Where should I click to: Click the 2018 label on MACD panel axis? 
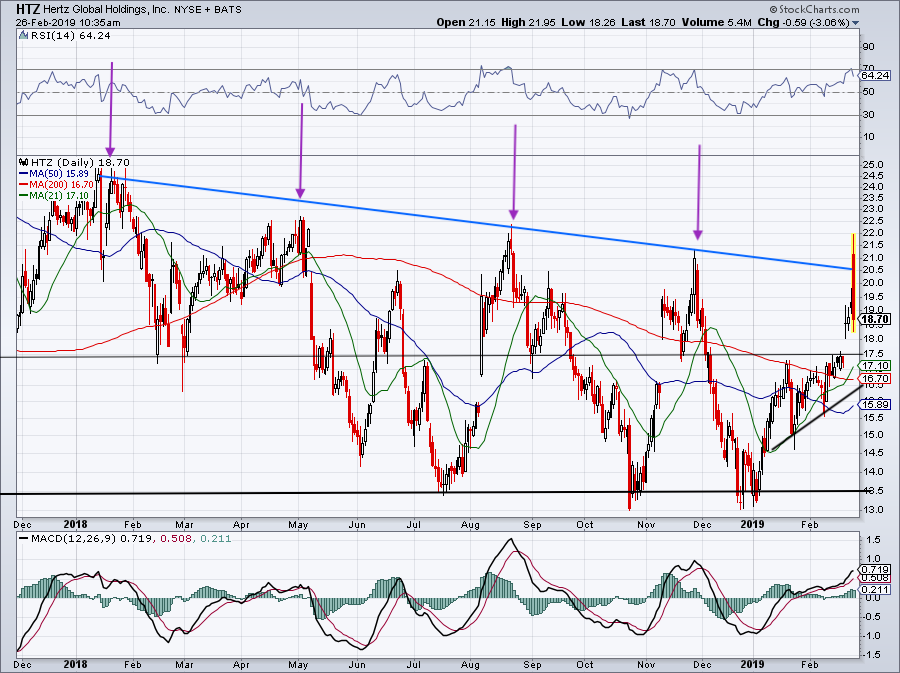(x=76, y=664)
